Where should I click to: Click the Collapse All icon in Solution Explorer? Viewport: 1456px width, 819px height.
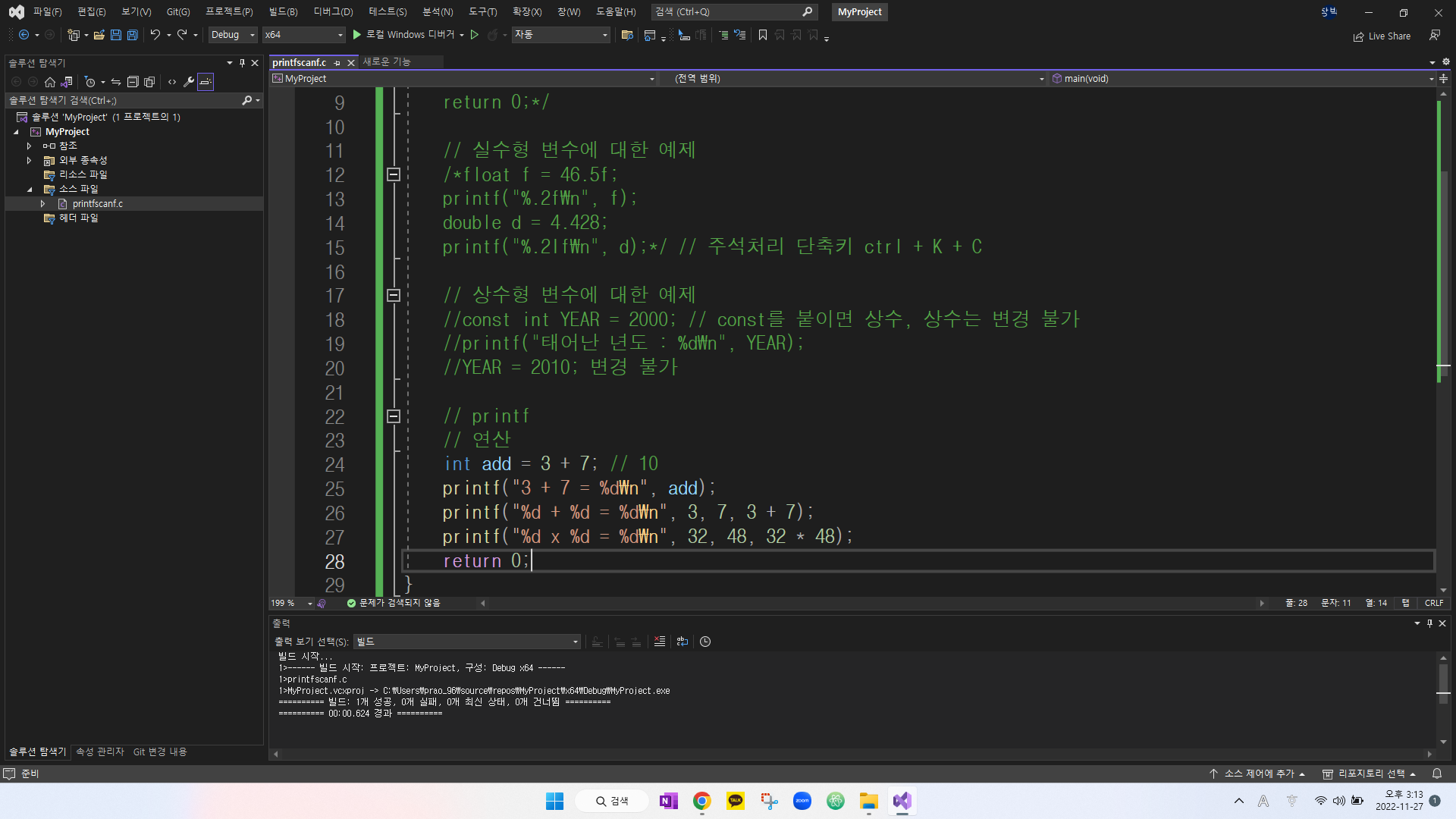point(133,82)
